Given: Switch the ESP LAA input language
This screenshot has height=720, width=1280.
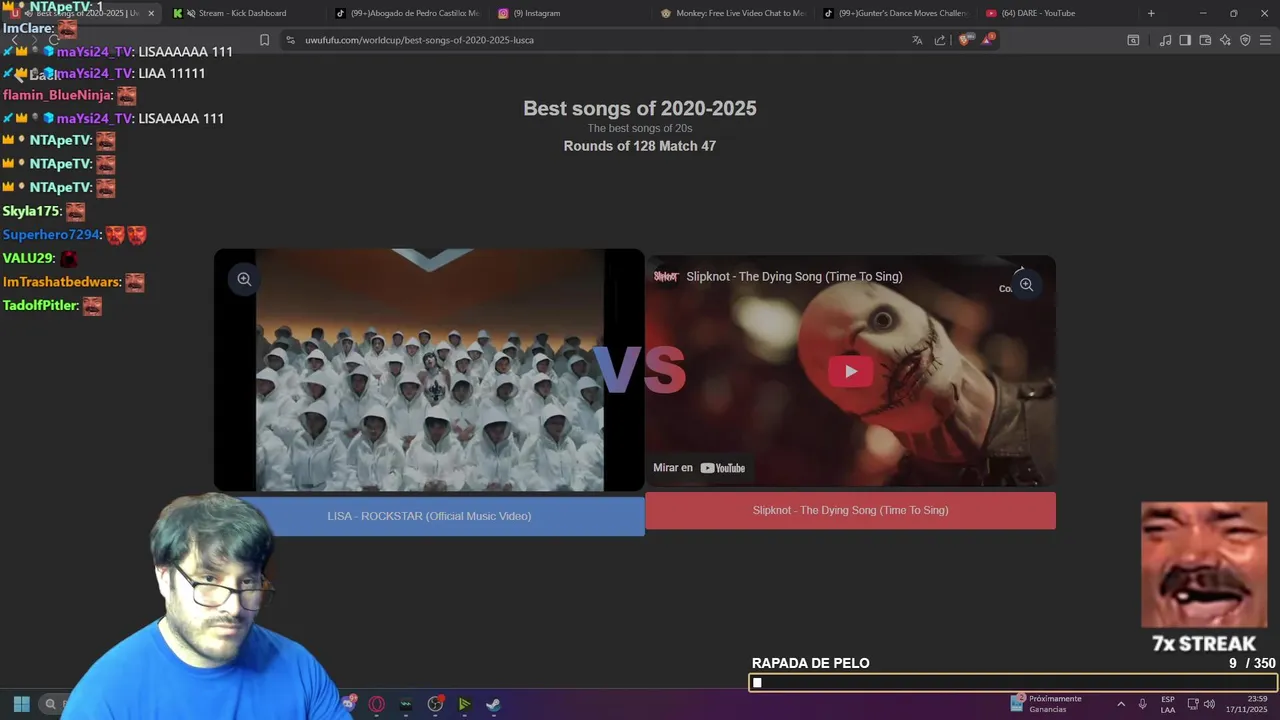Looking at the screenshot, I should click(1168, 704).
